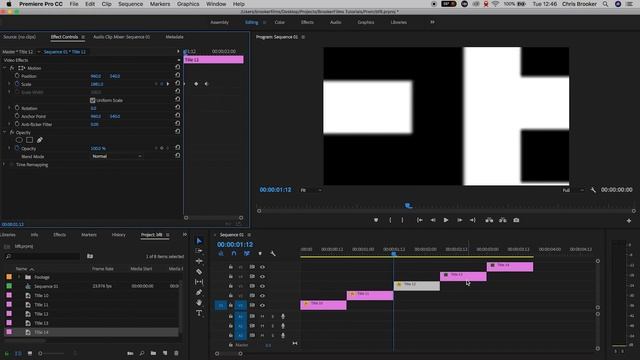This screenshot has height=360, width=640.
Task: Open the Sequence menu
Action: click(131, 4)
